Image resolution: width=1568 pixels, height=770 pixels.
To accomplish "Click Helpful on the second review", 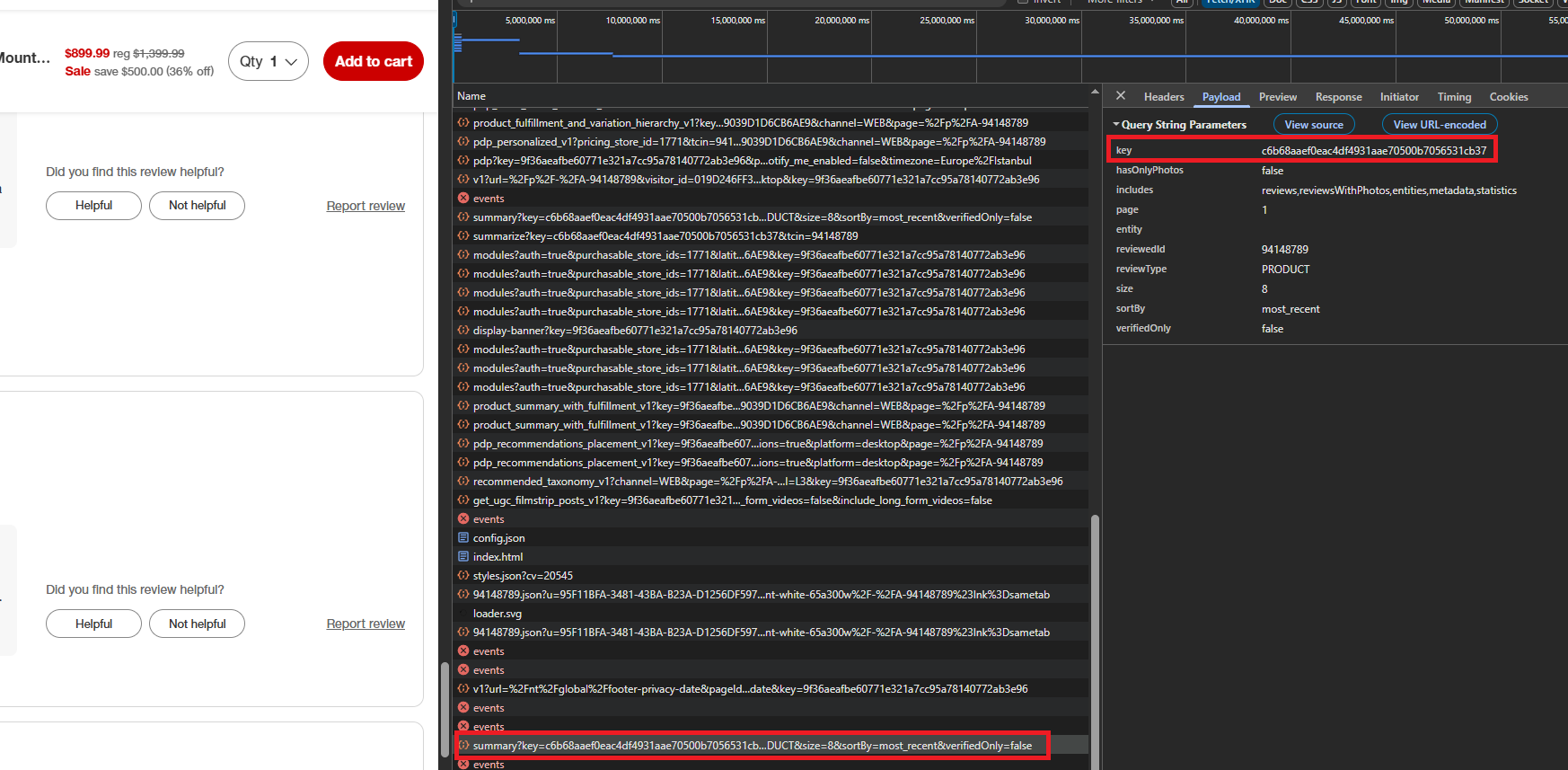I will point(93,624).
